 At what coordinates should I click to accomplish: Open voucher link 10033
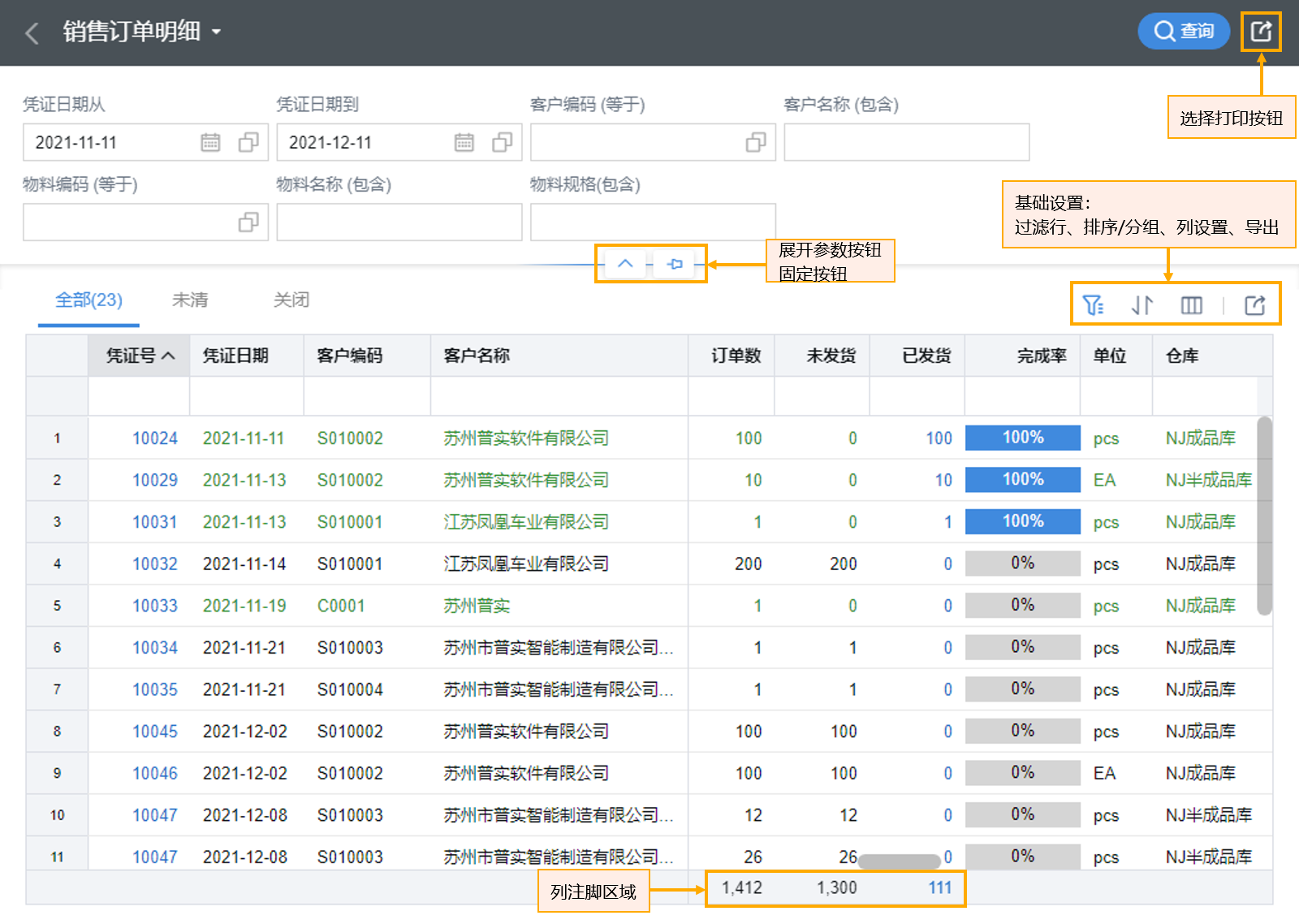point(155,606)
